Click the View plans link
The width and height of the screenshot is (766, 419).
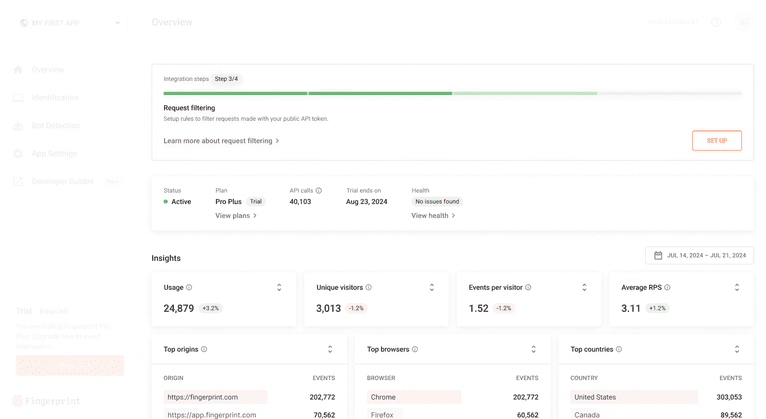tap(236, 216)
